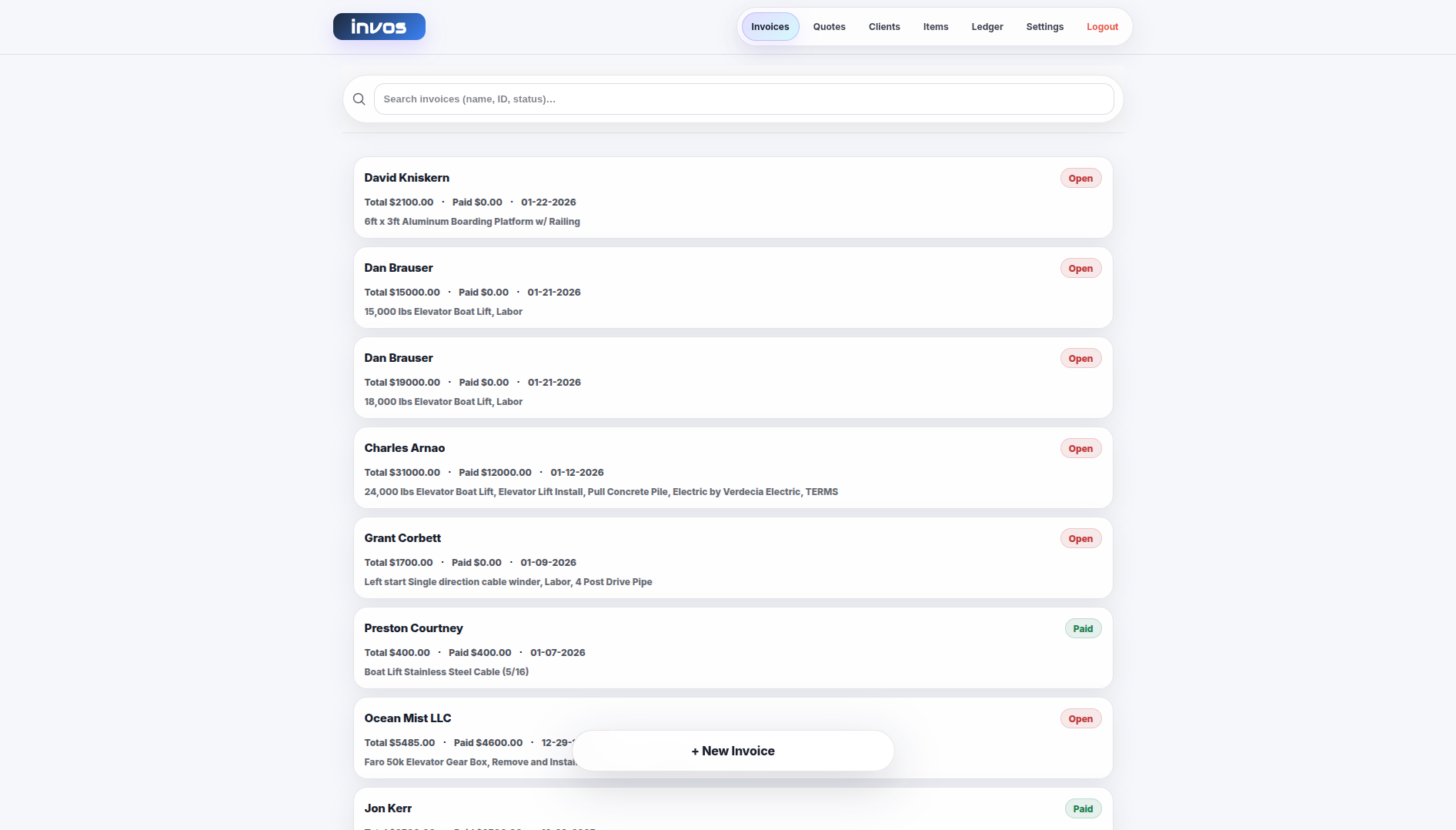The width and height of the screenshot is (1456, 830).
Task: Open the Clients section
Action: 883,26
